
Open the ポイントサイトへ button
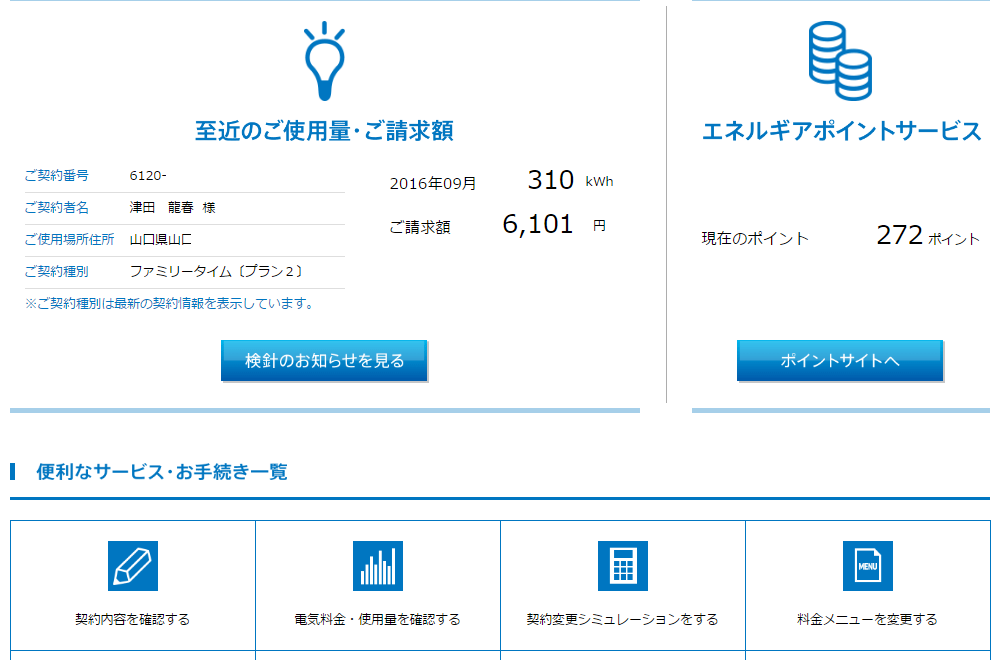click(840, 361)
